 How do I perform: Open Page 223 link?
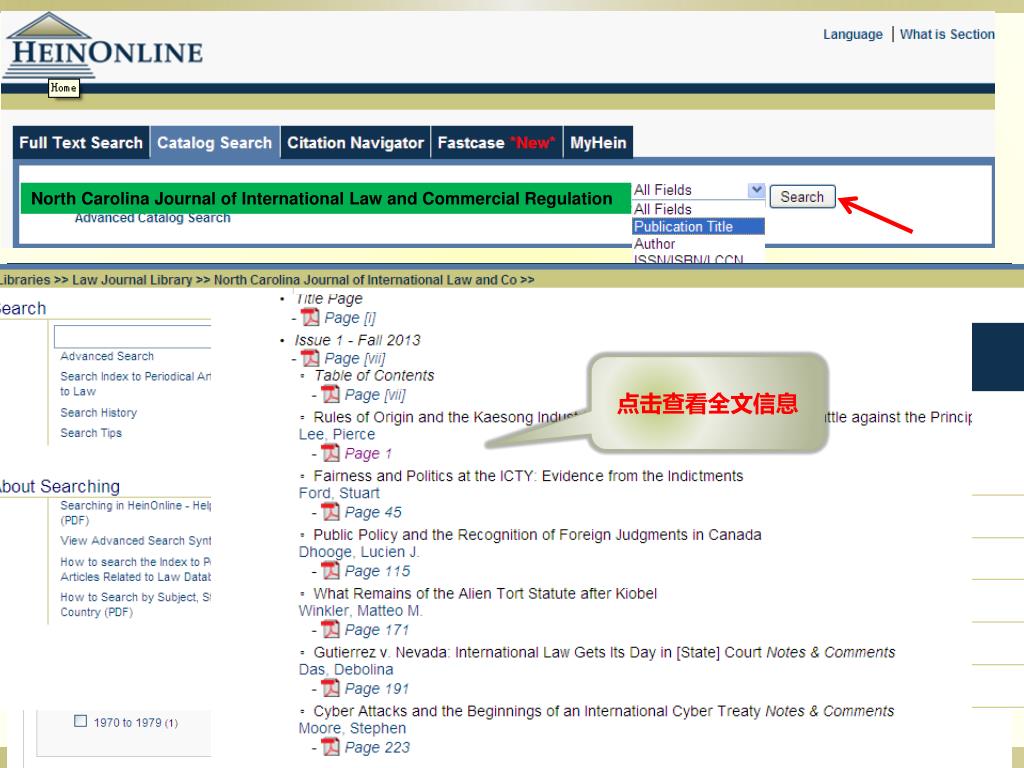click(x=377, y=748)
